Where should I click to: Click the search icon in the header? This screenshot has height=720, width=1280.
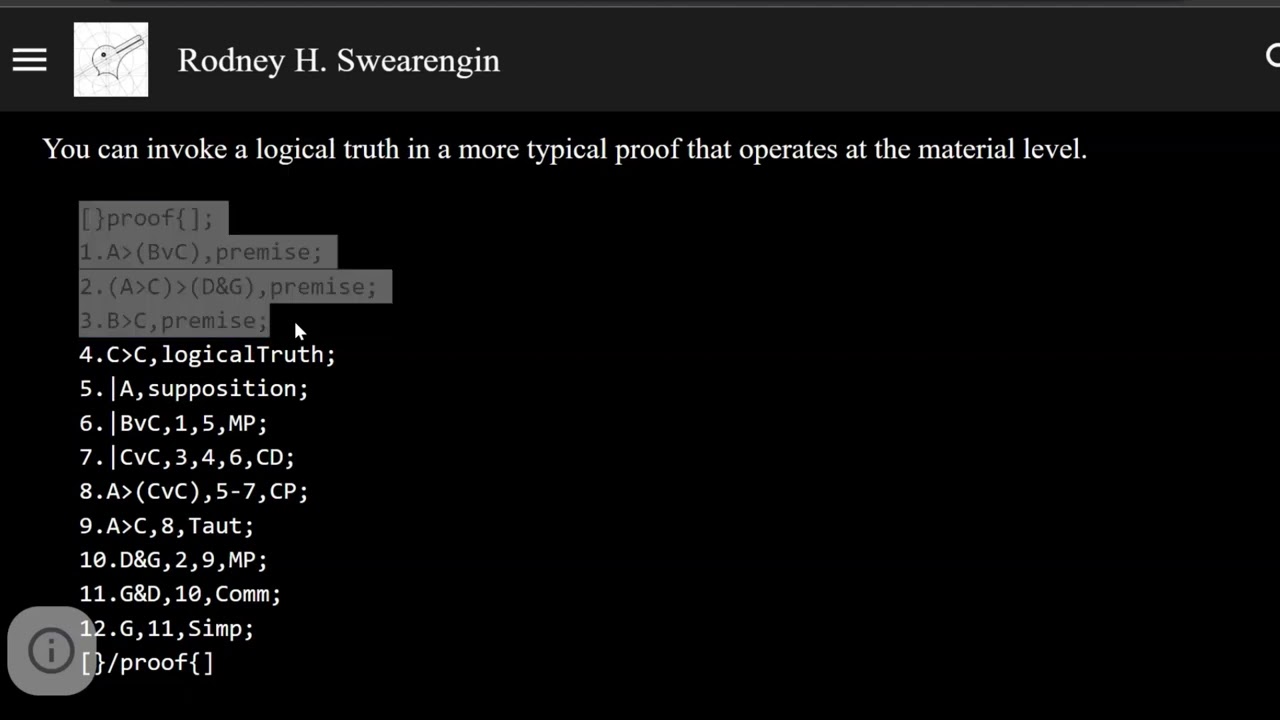click(1272, 57)
